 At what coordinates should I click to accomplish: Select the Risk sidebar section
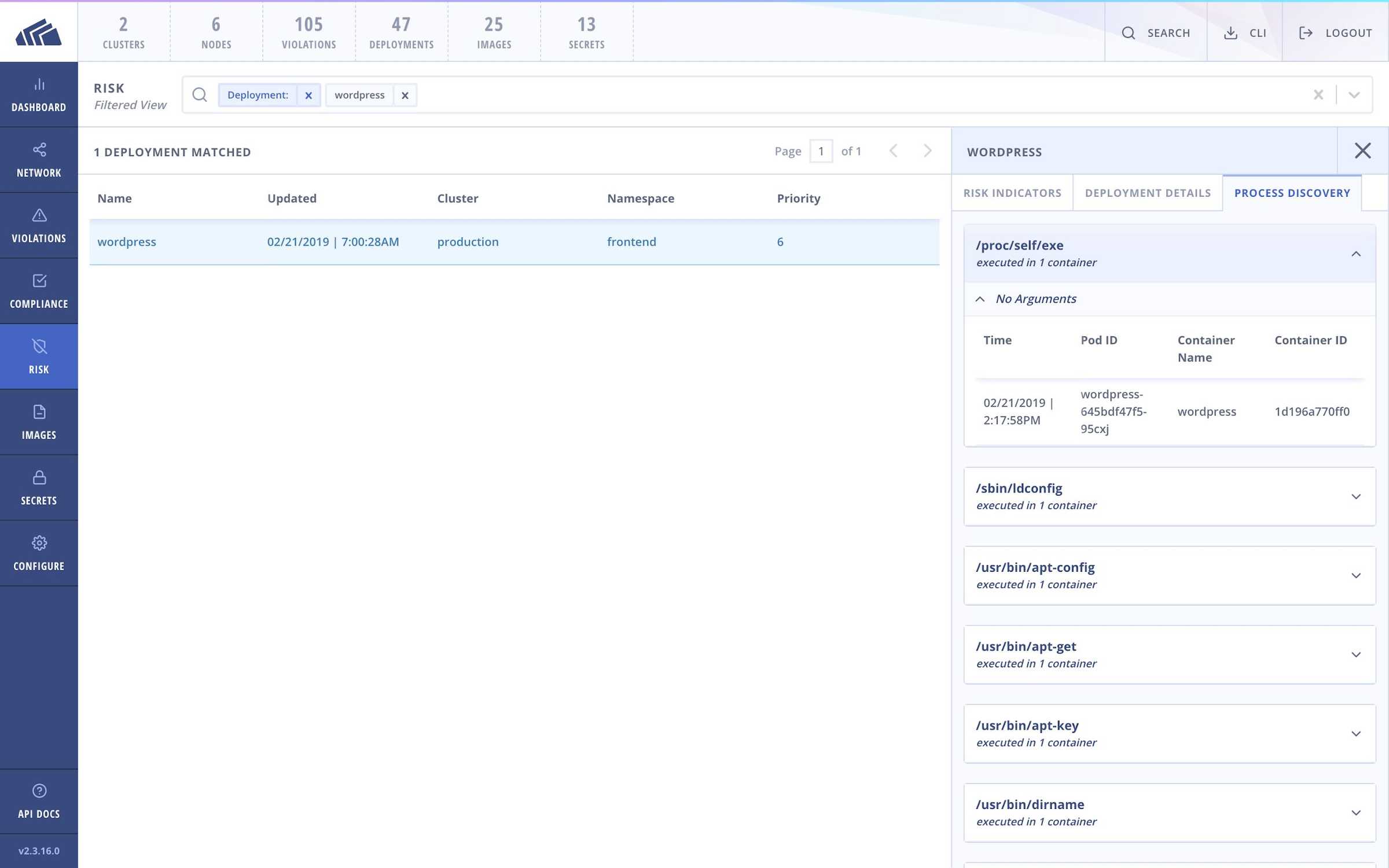(39, 356)
